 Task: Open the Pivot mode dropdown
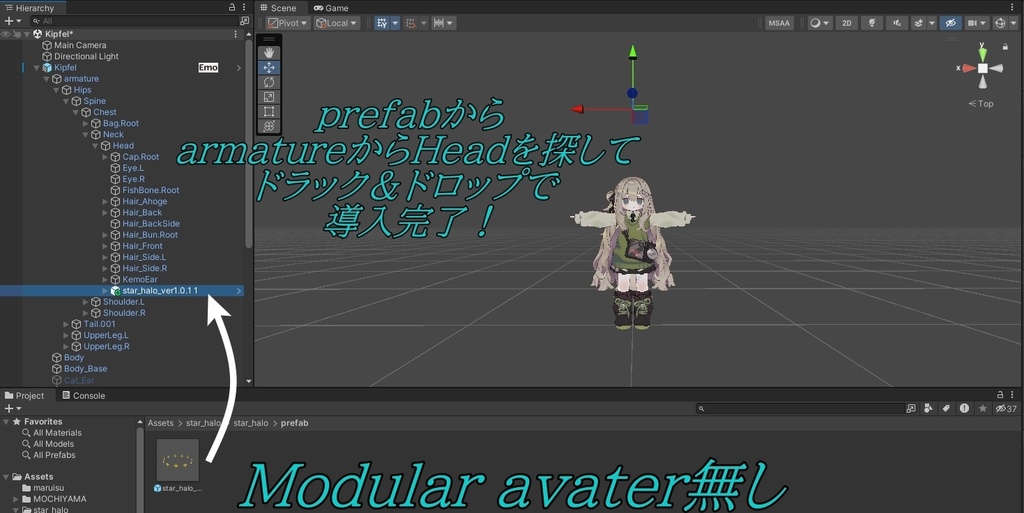287,23
